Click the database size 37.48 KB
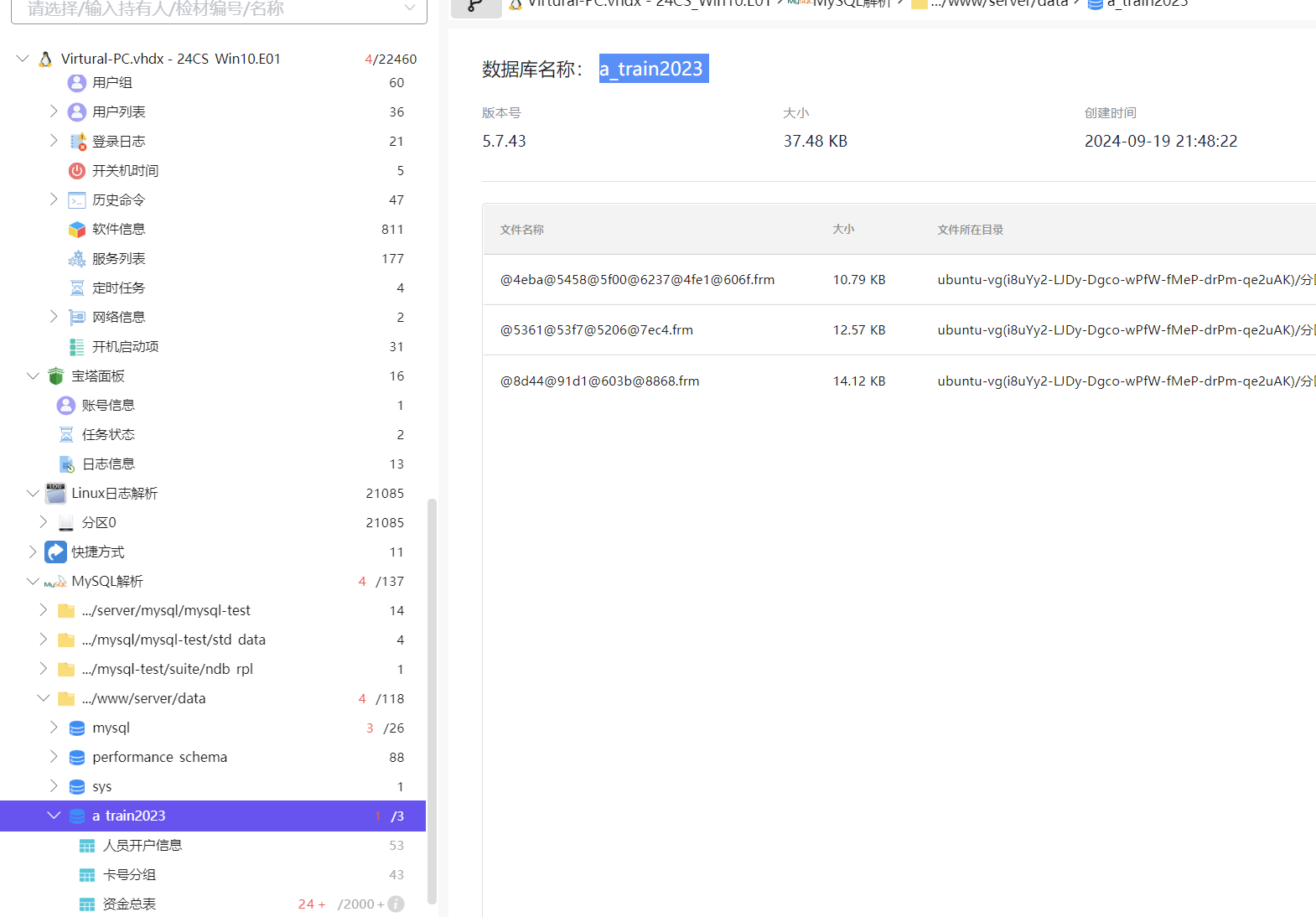The height and width of the screenshot is (917, 1316). [816, 142]
